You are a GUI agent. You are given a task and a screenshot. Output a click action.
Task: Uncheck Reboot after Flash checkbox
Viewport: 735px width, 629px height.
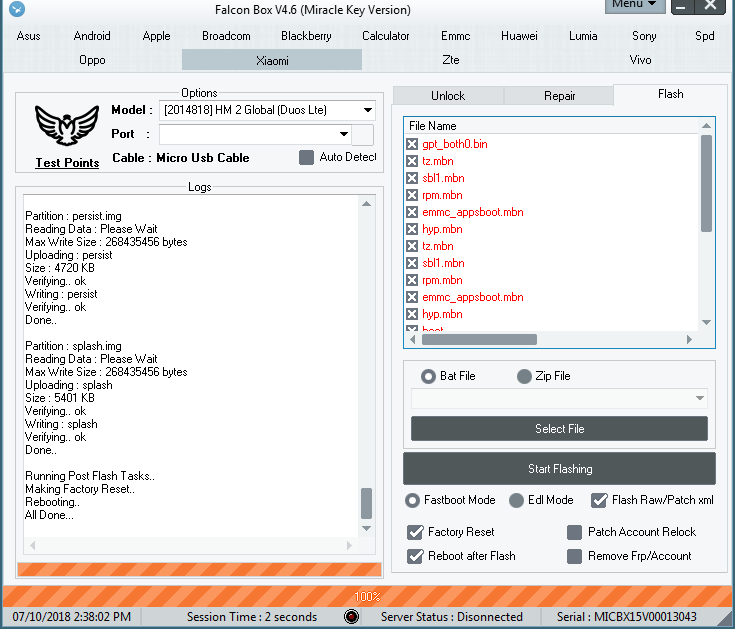pyautogui.click(x=415, y=556)
